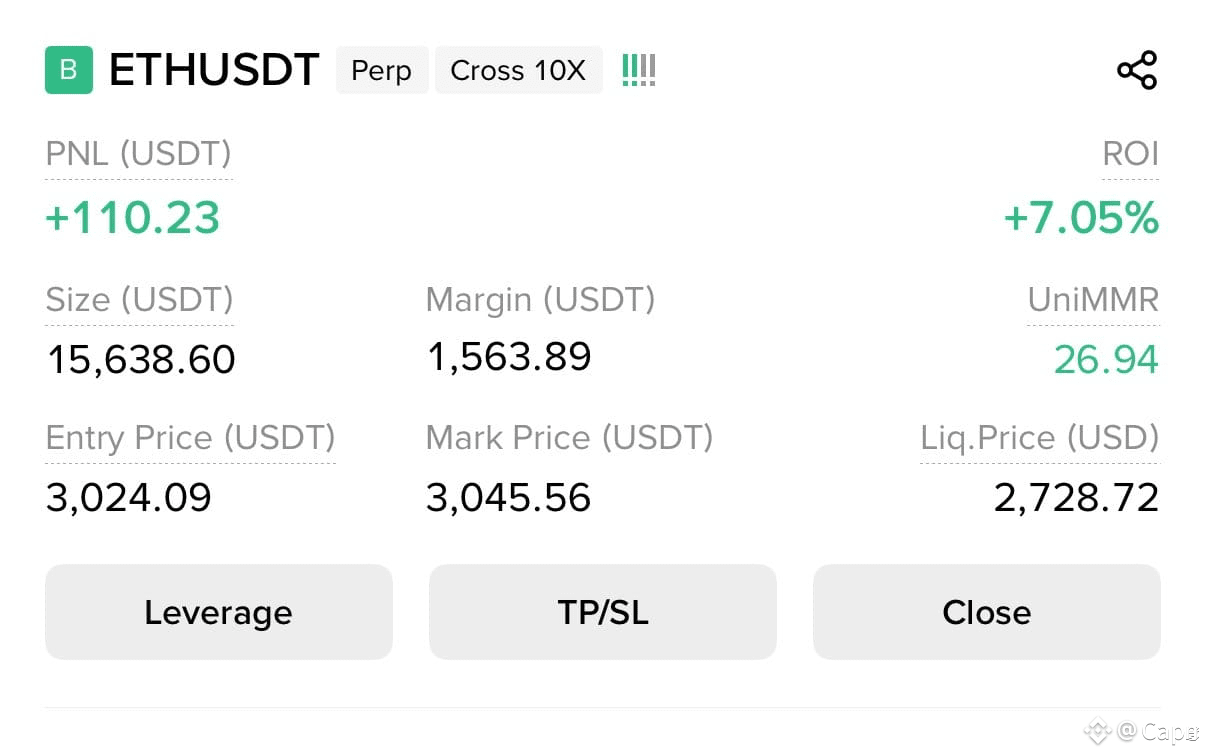Show UniMMR label explanation
1206x756 pixels.
coord(1093,299)
